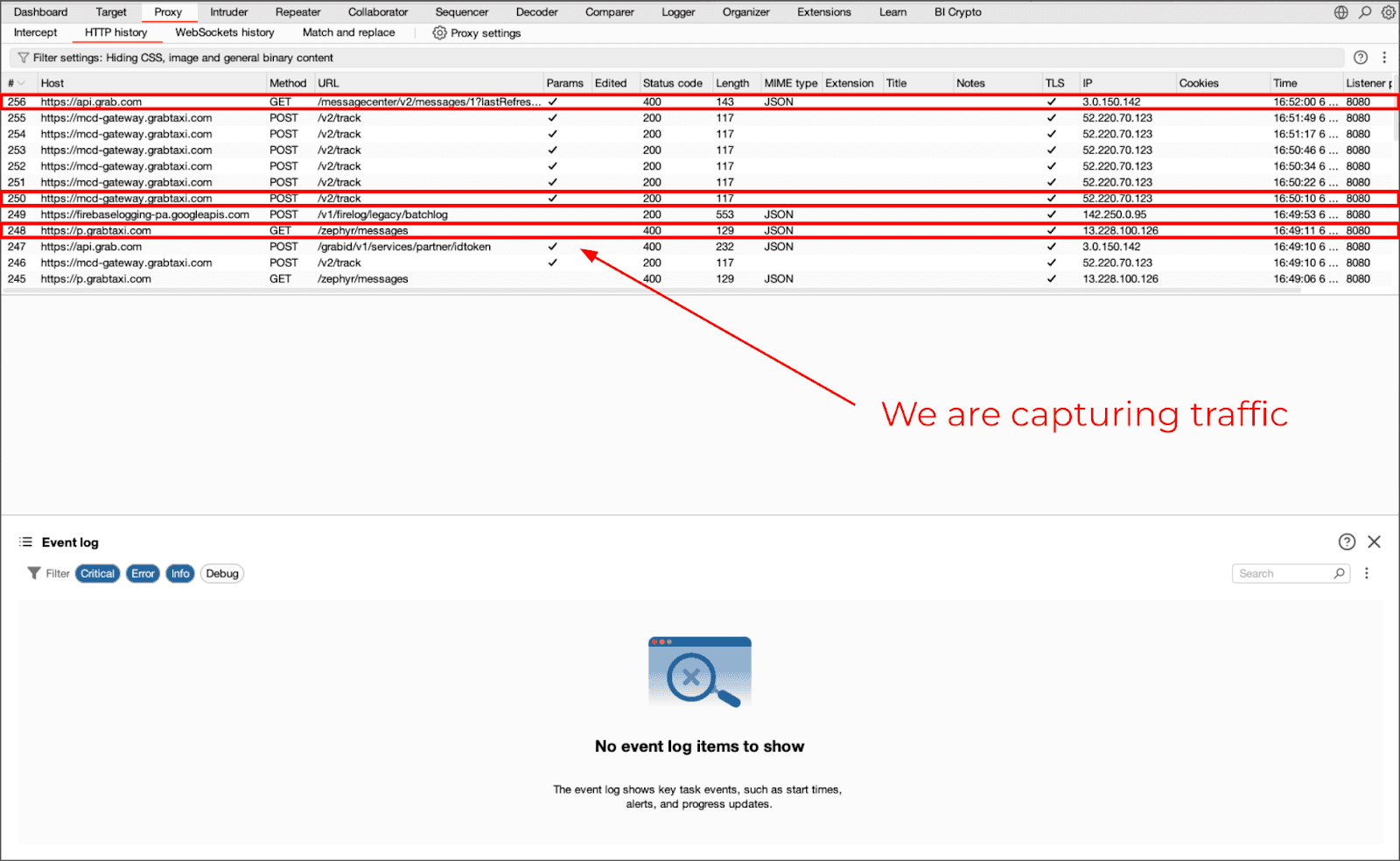
Task: Open the Match and replace view
Action: pyautogui.click(x=347, y=32)
